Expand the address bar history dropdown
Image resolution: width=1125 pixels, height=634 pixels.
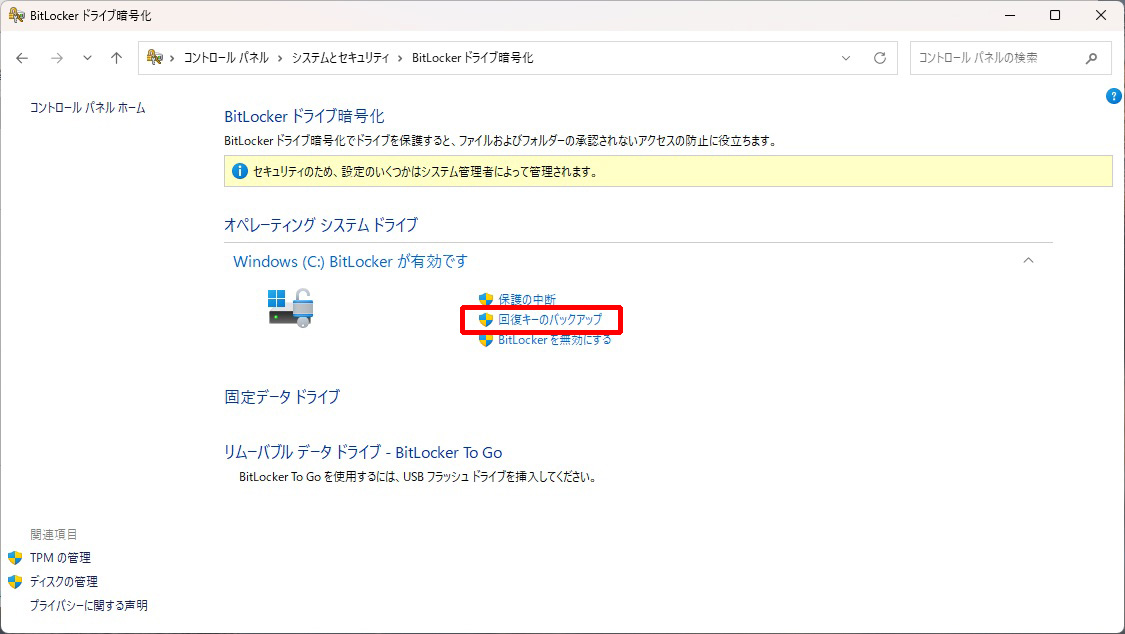coord(846,58)
